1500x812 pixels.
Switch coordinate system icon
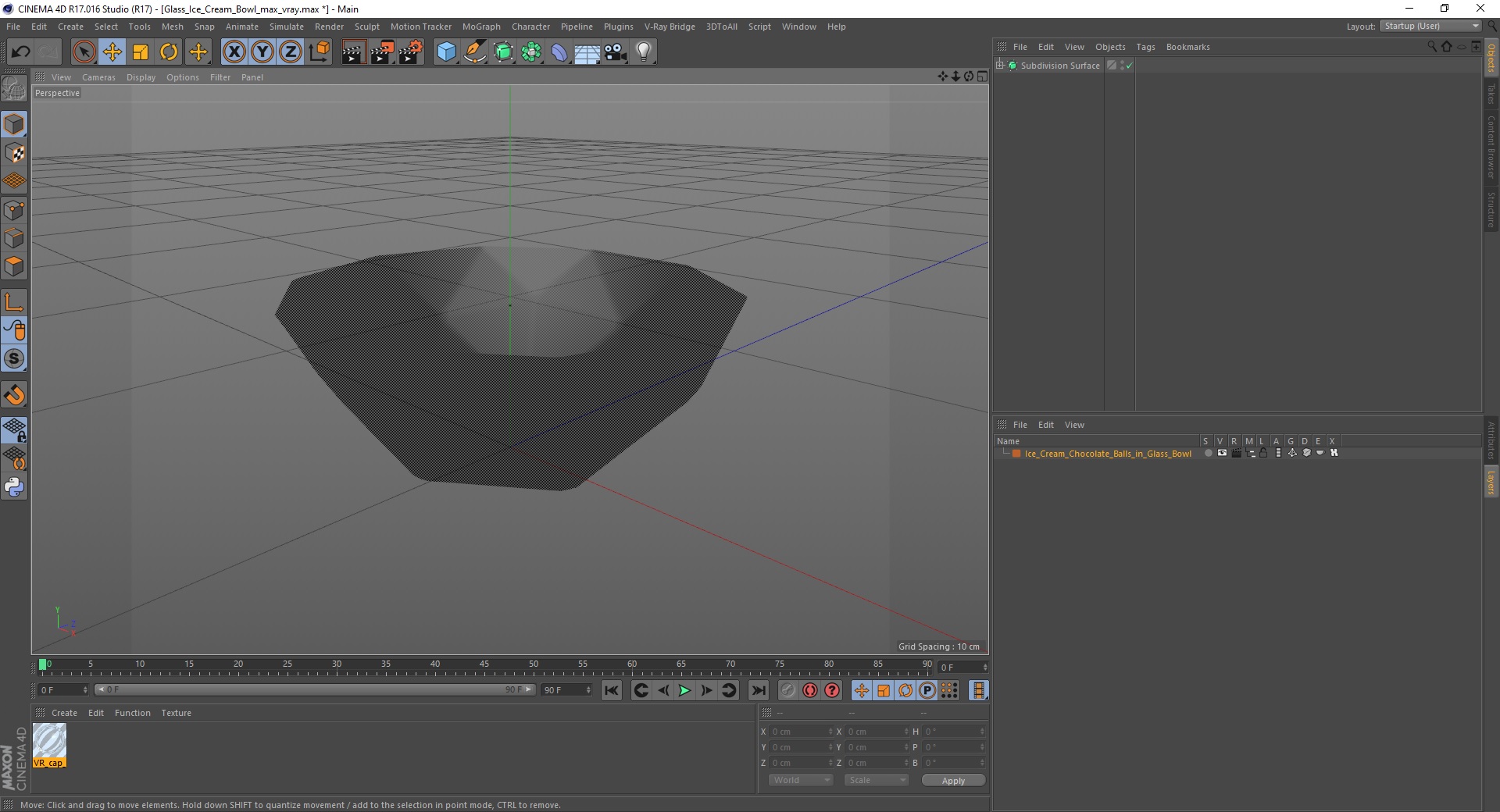[319, 52]
